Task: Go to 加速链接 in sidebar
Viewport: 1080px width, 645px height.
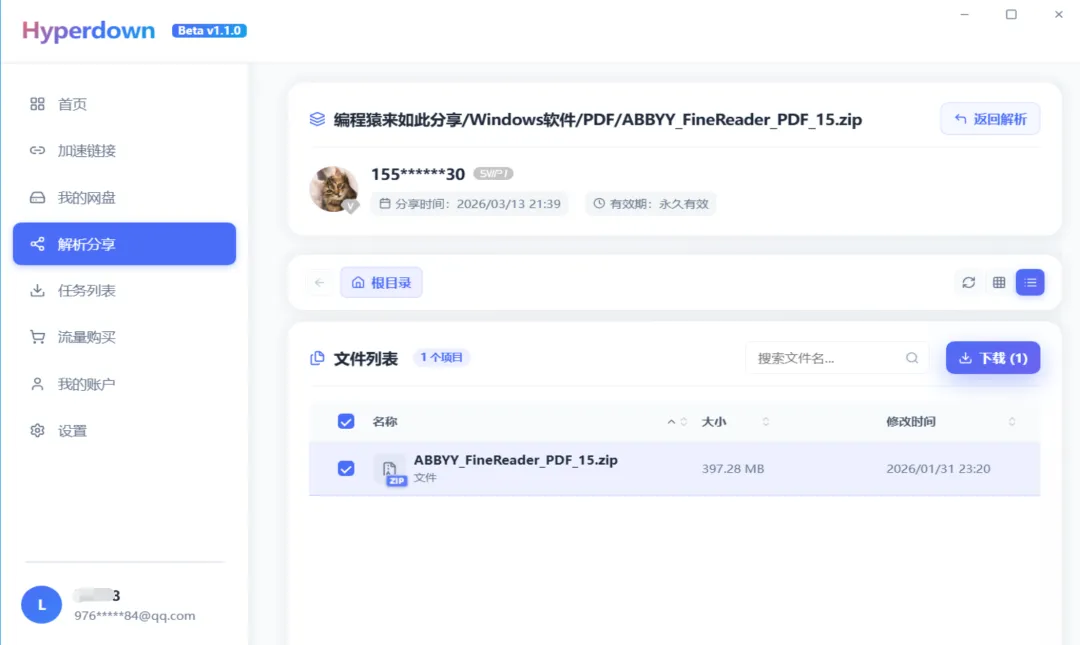Action: (x=124, y=150)
